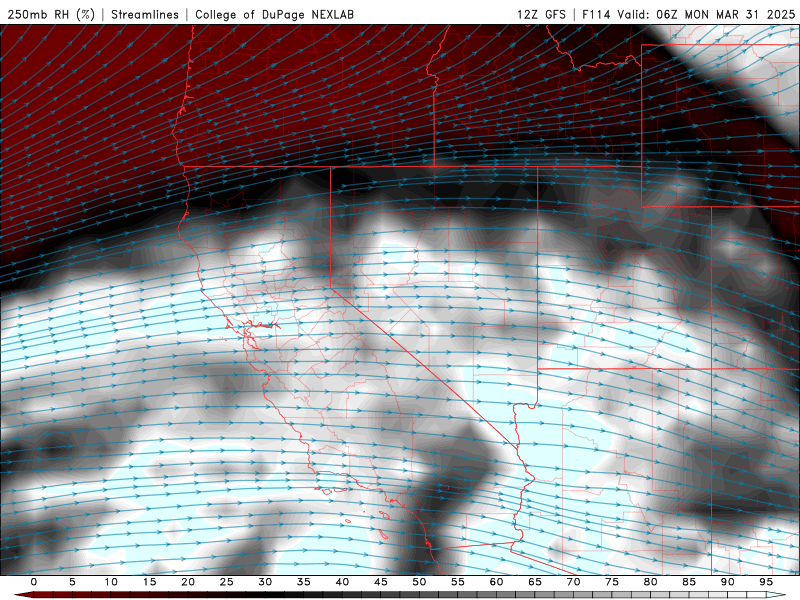Image resolution: width=800 pixels, height=600 pixels.
Task: Click the 'F114' forecast hour label
Action: [596, 14]
